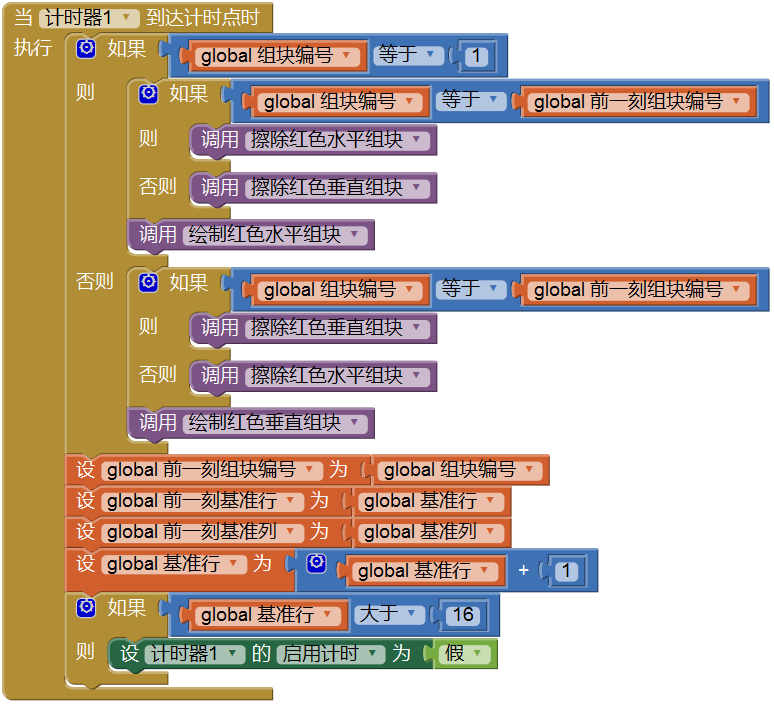774x704 pixels.
Task: Open the 大于 comparison operator dropdown
Action: pyautogui.click(x=390, y=614)
